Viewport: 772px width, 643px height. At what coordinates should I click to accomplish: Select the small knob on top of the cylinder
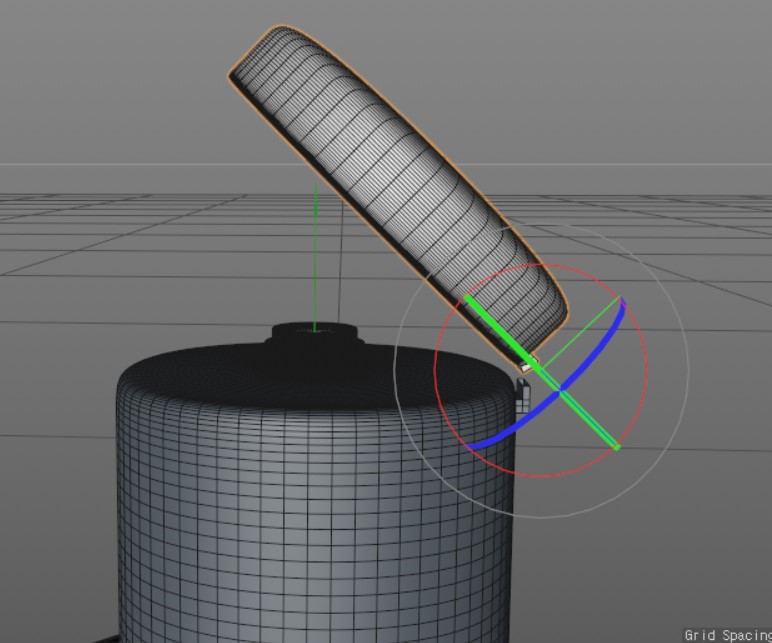(315, 333)
